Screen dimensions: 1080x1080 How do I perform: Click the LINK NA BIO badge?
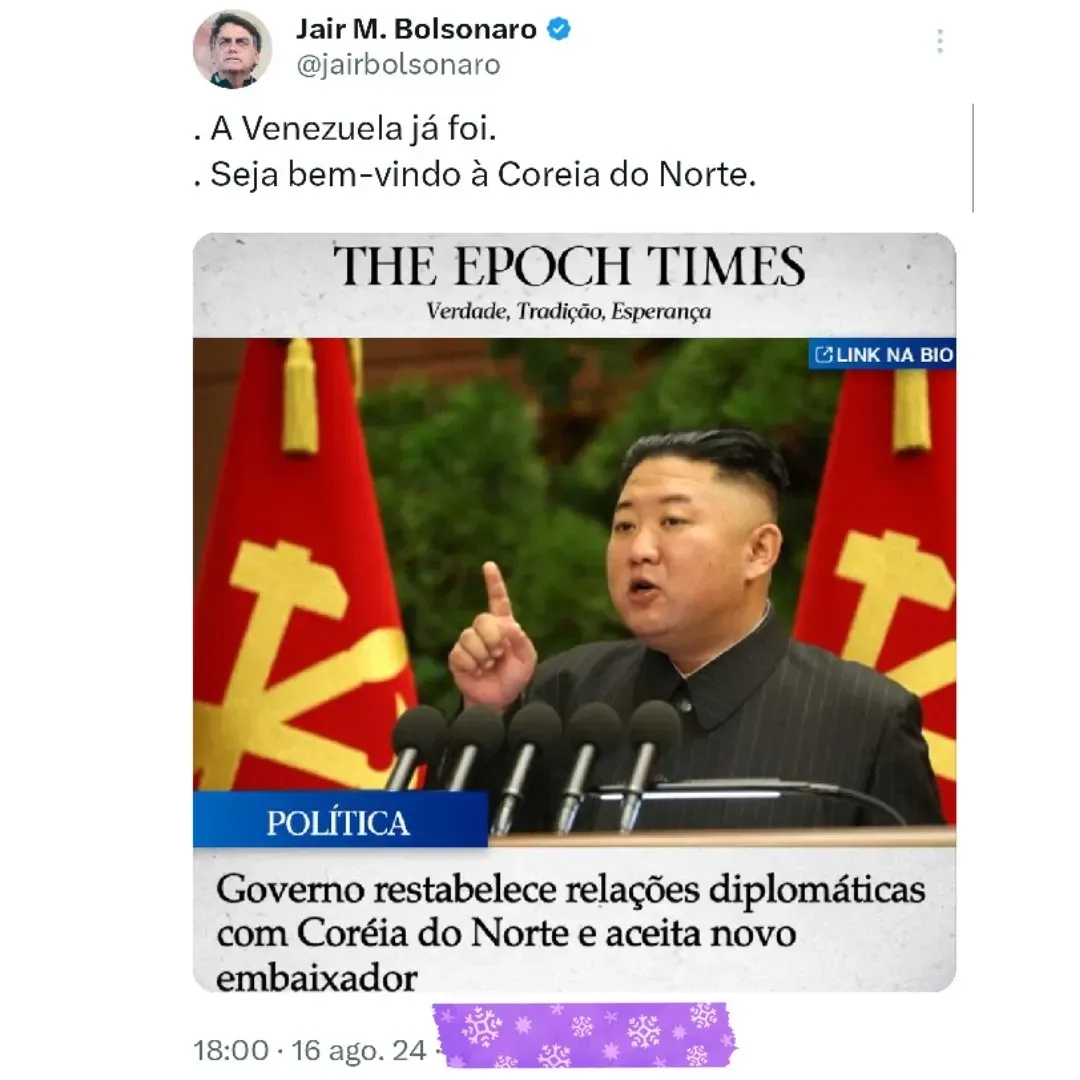882,355
